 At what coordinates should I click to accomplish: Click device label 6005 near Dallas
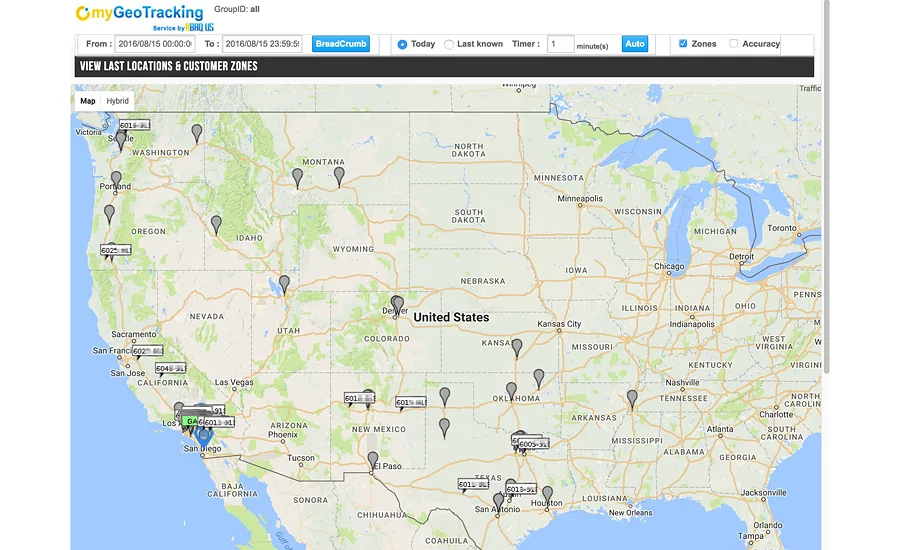click(534, 444)
